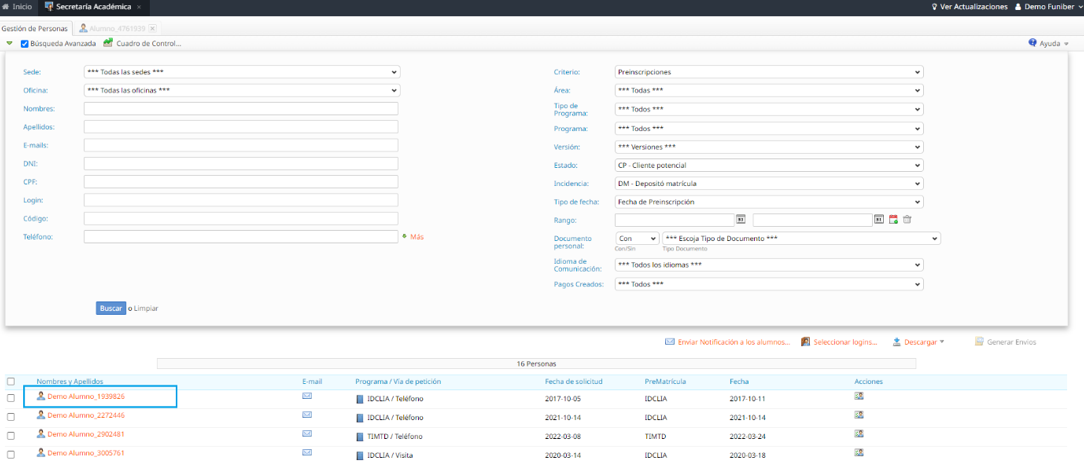Click the email icon for Demo Alumno_1939826
The width and height of the screenshot is (1084, 462).
[307, 397]
